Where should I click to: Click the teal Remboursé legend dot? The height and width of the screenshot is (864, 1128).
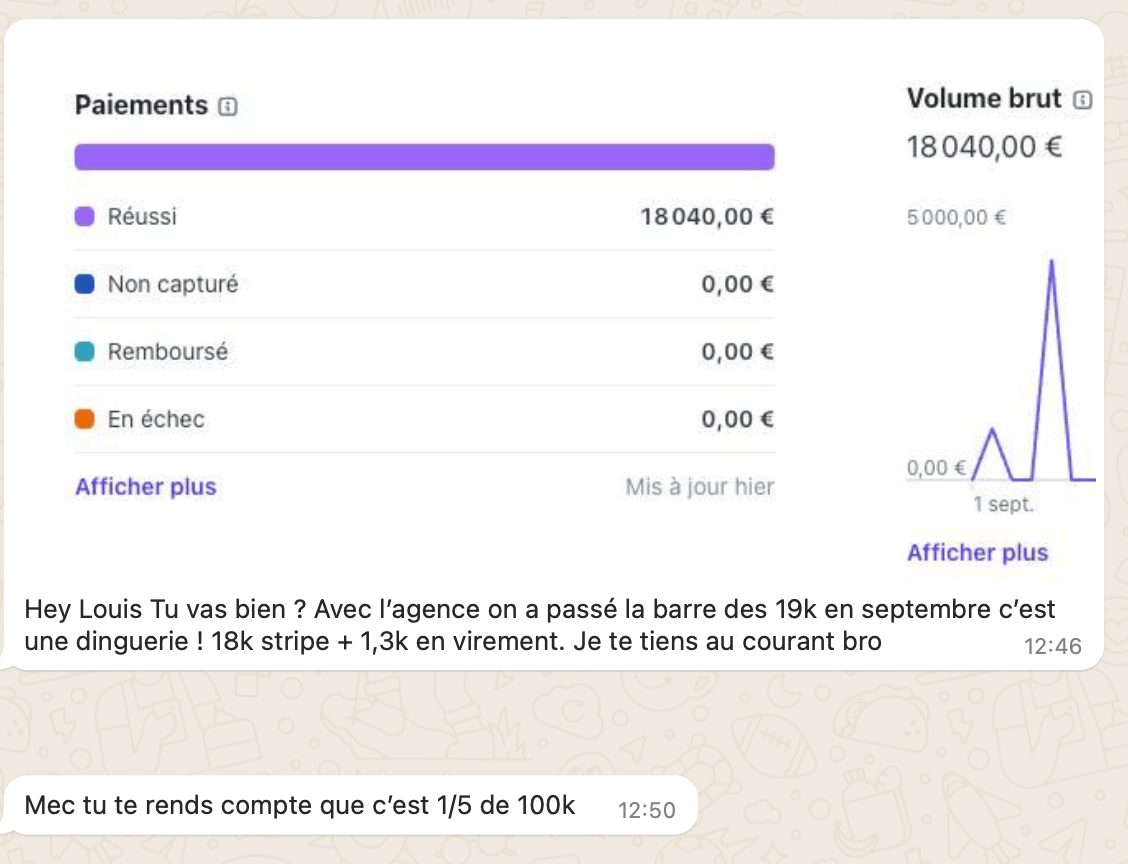[85, 352]
